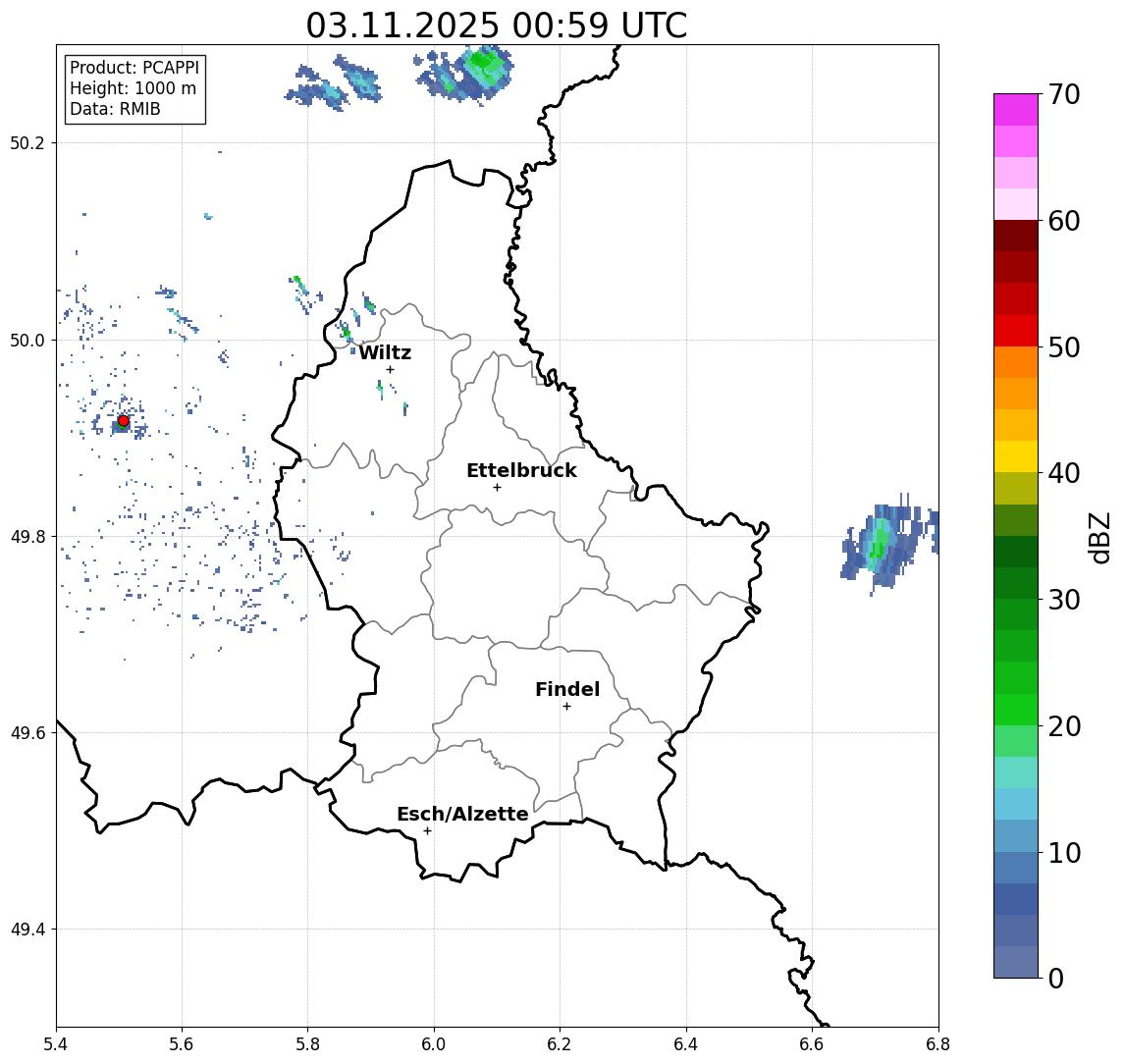Viewport: 1124px width, 1064px height.
Task: Click the latitude label 50.2
Action: (27, 142)
